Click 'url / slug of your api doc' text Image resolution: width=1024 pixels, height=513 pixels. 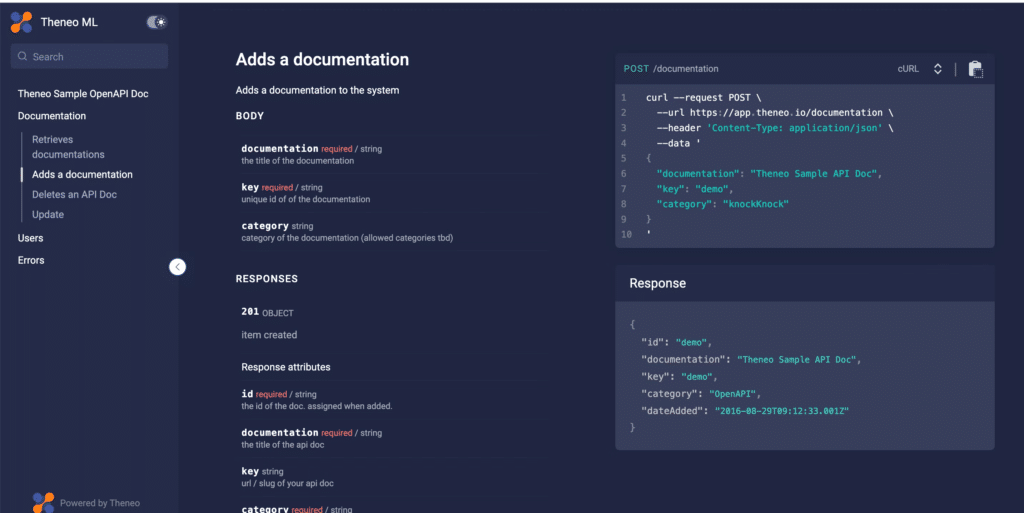287,484
